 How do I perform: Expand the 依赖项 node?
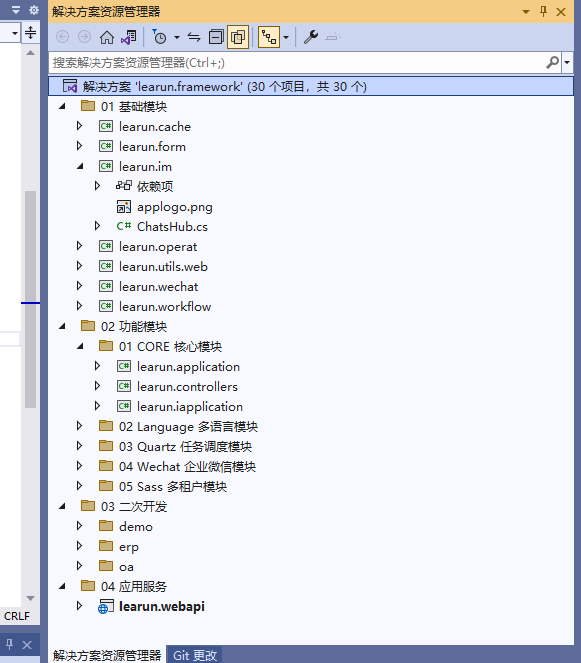click(x=97, y=186)
